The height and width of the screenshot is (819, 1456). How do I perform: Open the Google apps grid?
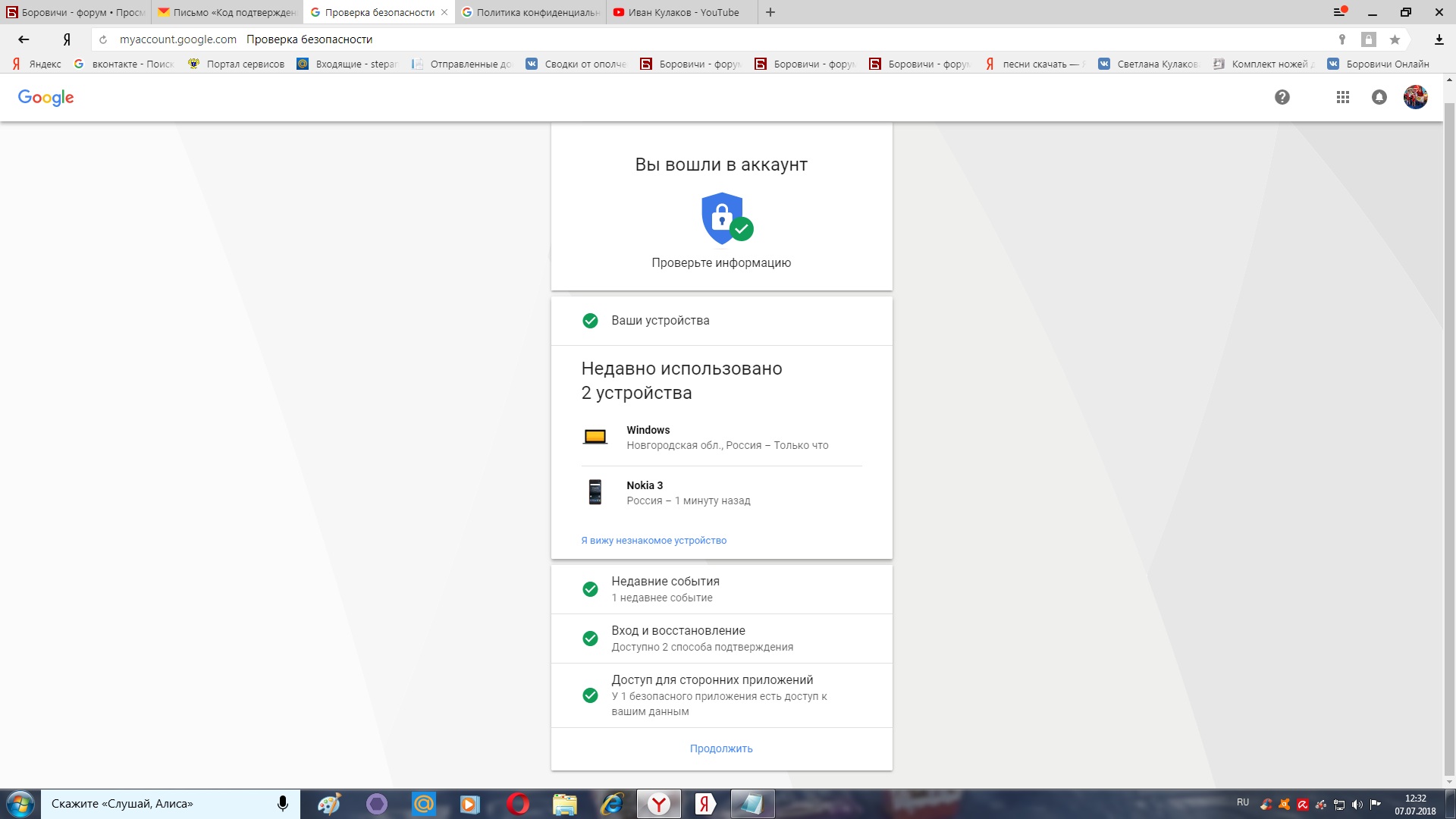point(1343,97)
